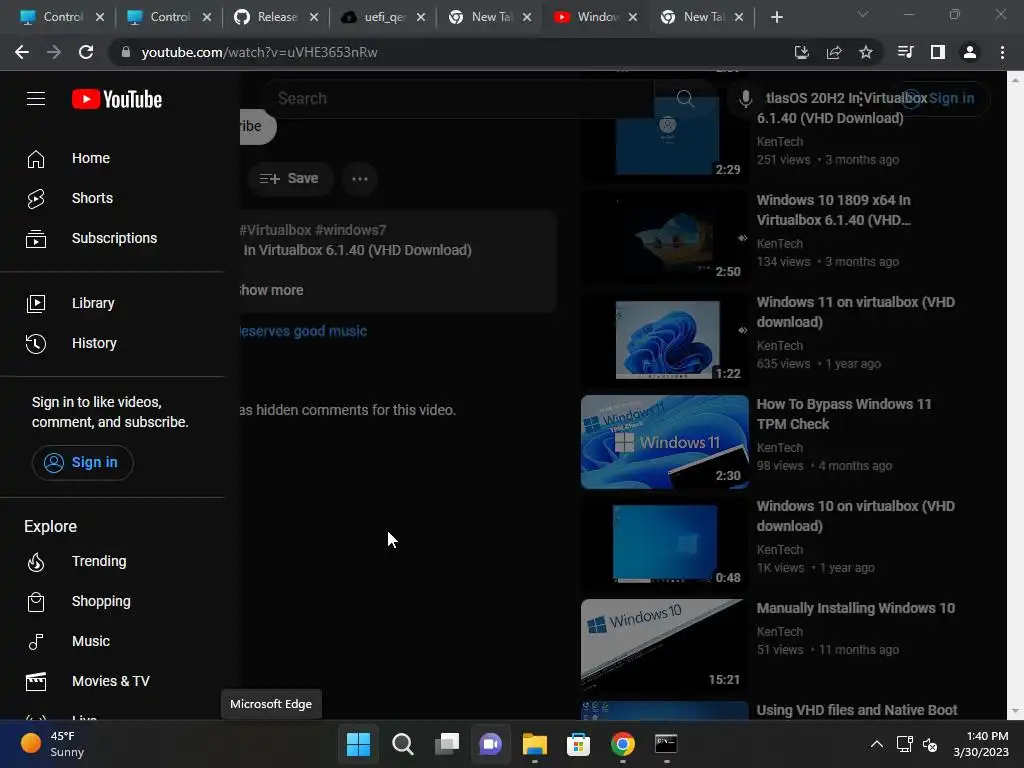
Task: Toggle the Chrome side panel icon
Action: (938, 52)
